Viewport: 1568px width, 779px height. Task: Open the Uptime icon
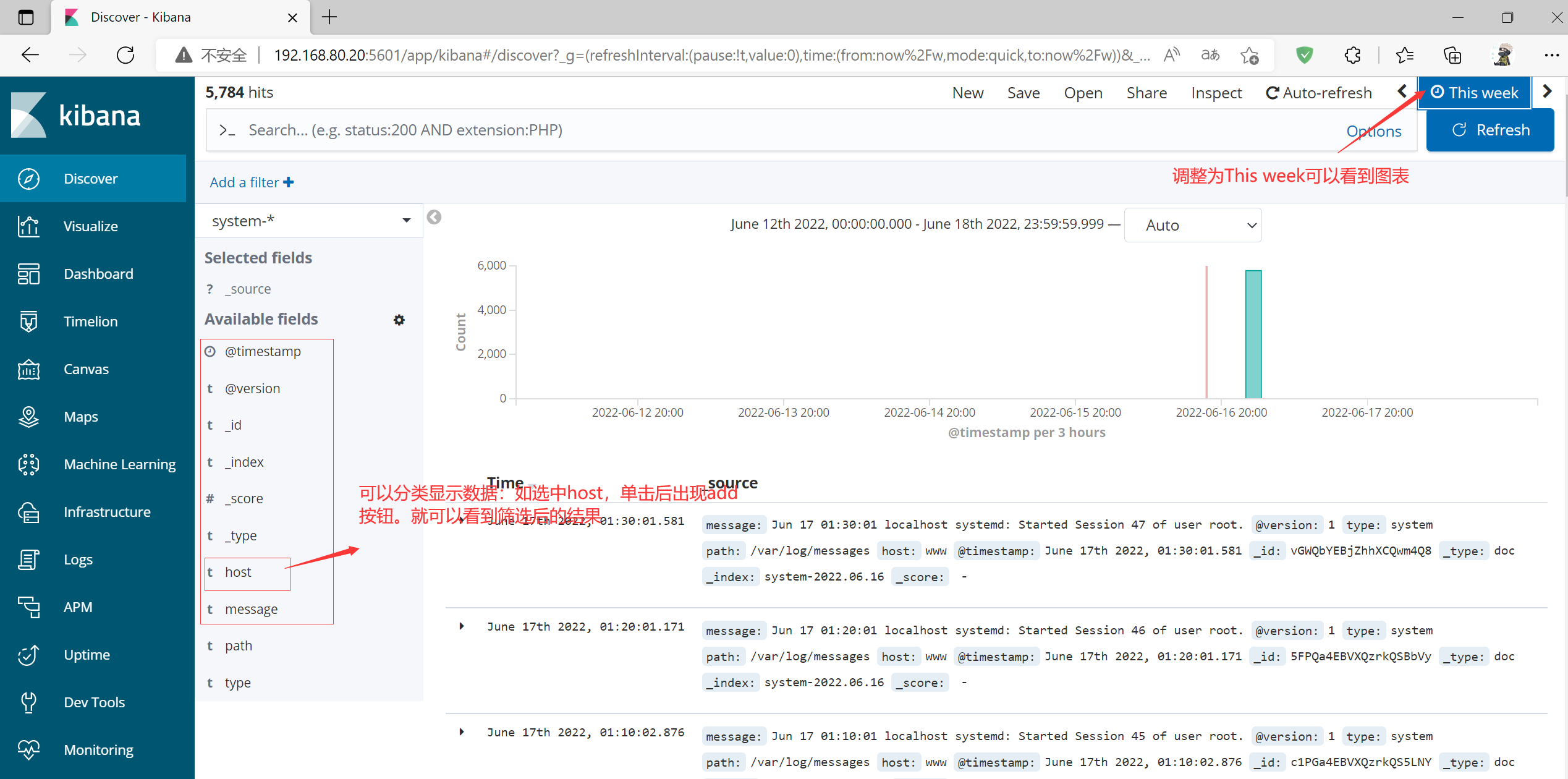[x=28, y=655]
